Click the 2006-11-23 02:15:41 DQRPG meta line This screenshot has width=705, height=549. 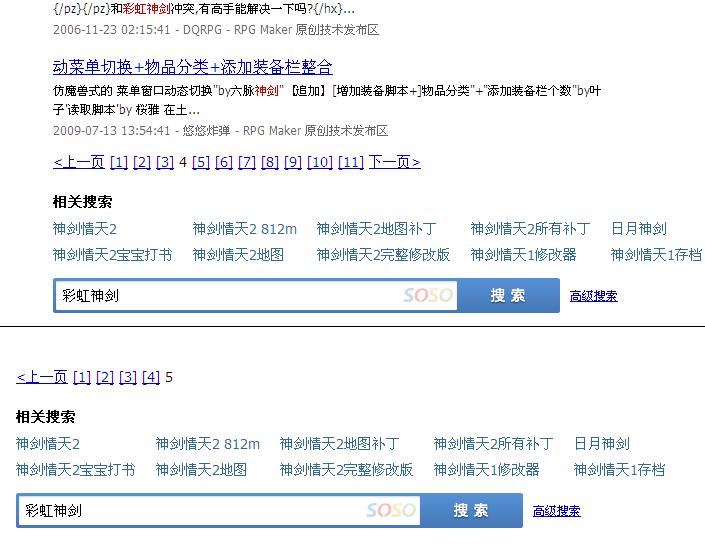point(216,30)
